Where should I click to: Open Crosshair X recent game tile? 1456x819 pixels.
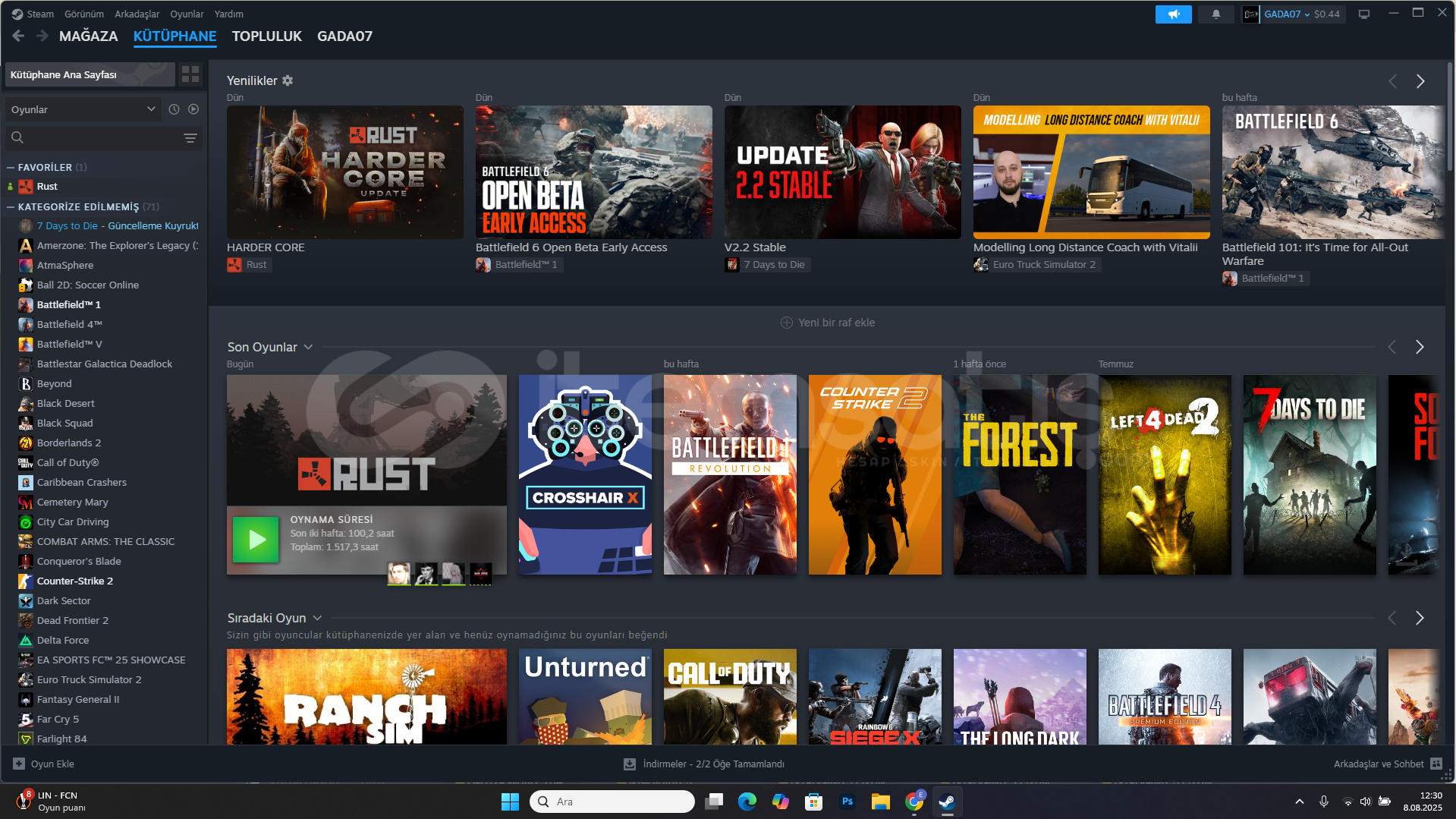pos(585,474)
